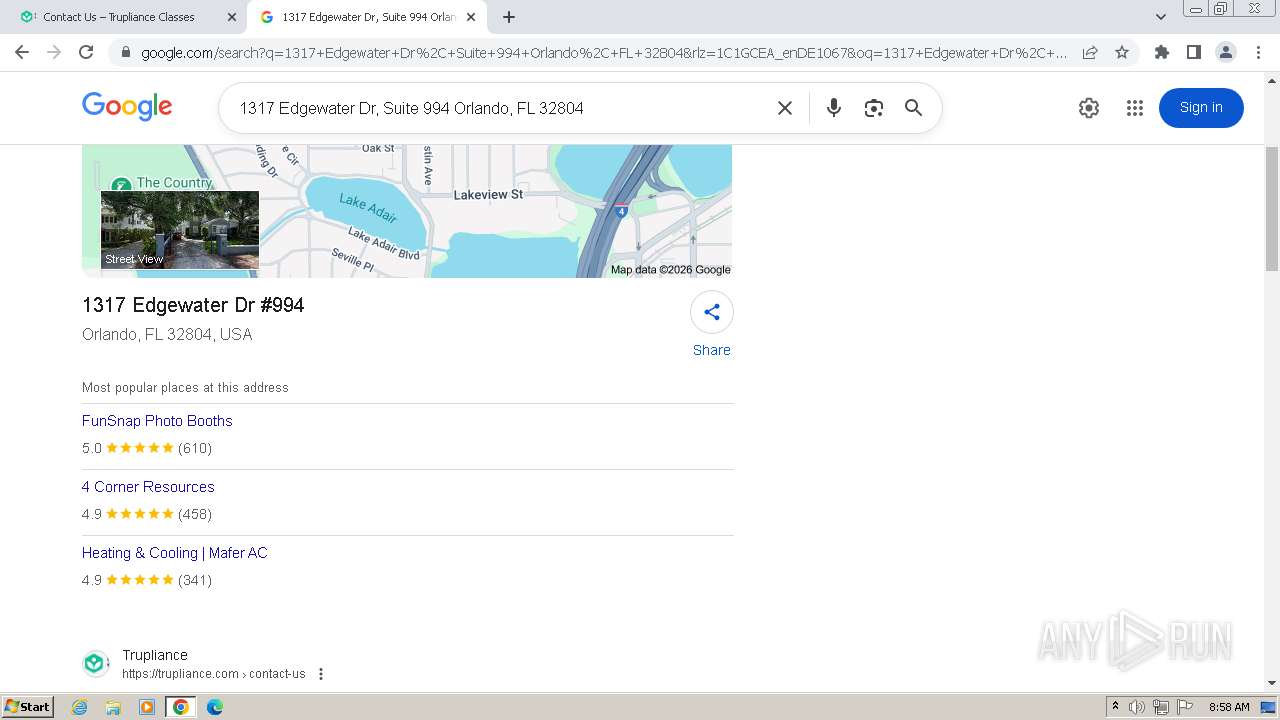
Task: Click the browser forward arrow
Action: [54, 52]
